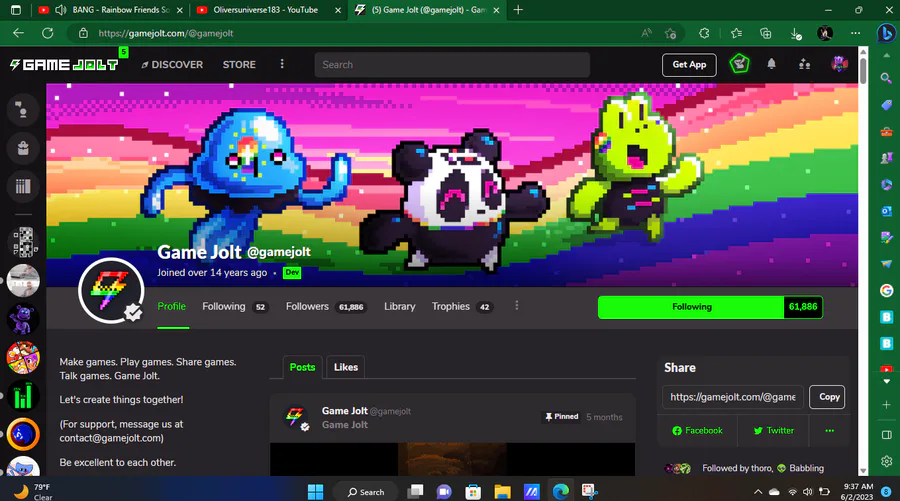The width and height of the screenshot is (900, 501).
Task: Open the top navigation more-options menu
Action: (282, 64)
